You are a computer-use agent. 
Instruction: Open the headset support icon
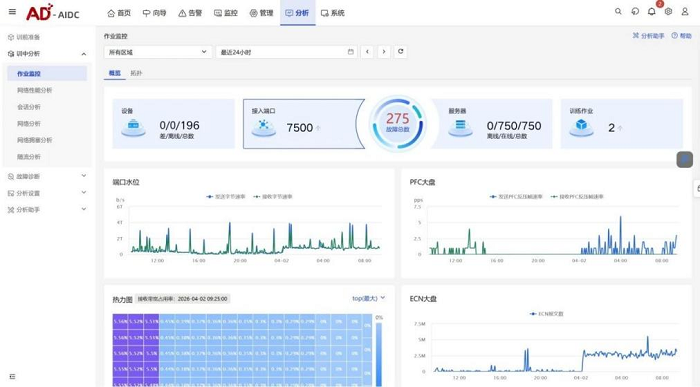click(x=635, y=12)
